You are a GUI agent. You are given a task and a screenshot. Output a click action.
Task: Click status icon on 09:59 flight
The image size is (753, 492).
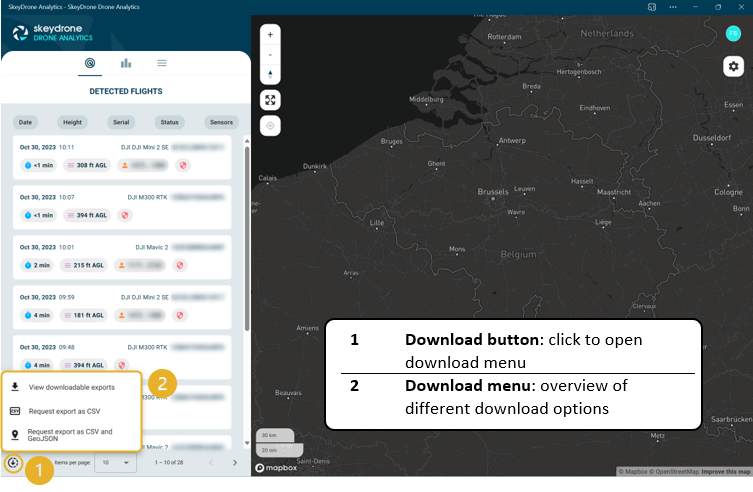[x=180, y=315]
